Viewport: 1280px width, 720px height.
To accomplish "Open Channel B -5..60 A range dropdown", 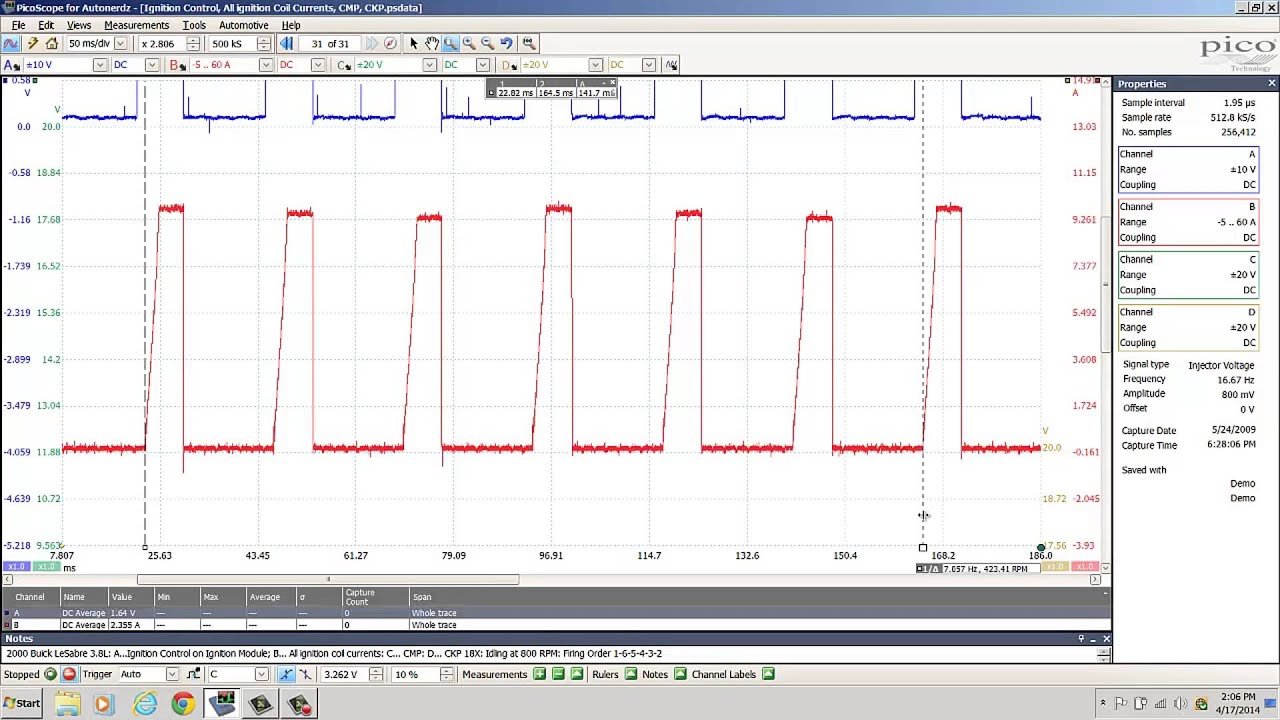I will pyautogui.click(x=265, y=65).
